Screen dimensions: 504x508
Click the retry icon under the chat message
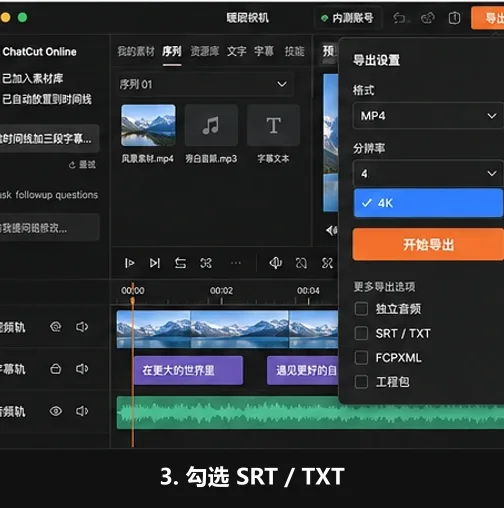tap(72, 165)
